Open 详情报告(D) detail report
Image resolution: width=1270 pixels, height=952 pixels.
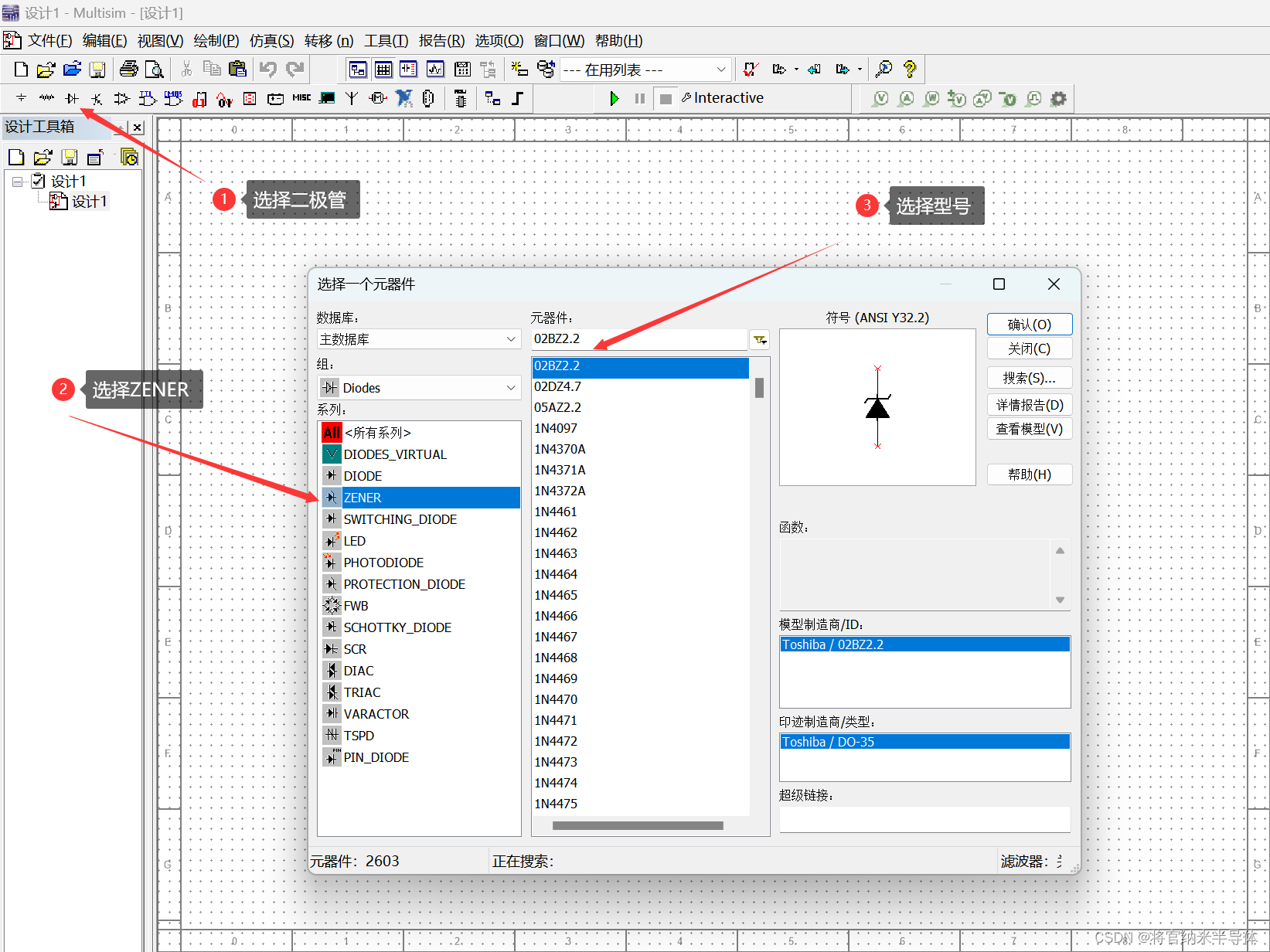1029,405
